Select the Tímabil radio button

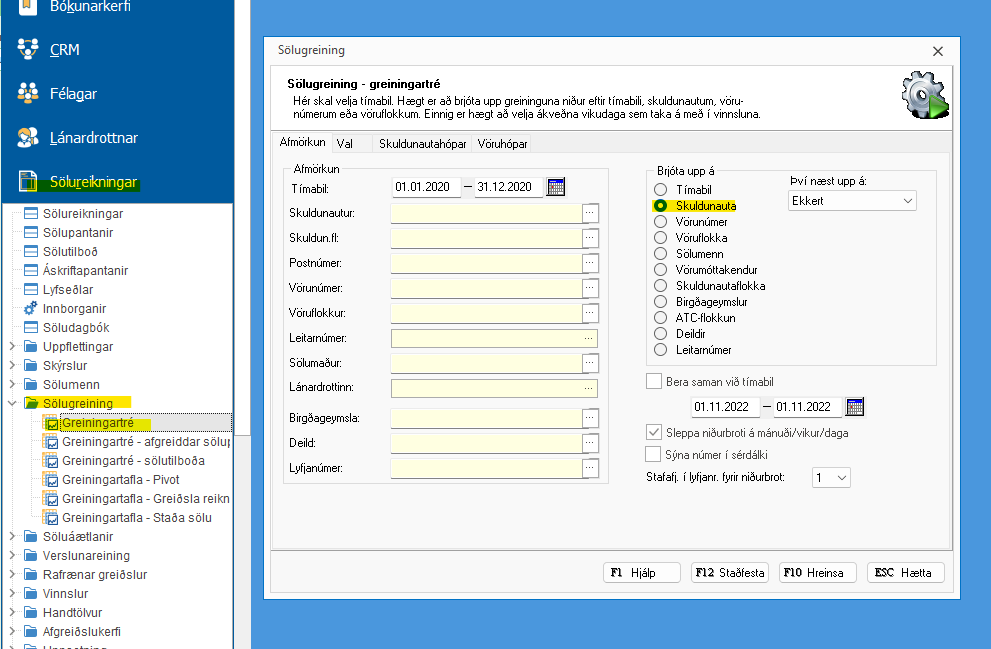click(x=660, y=189)
